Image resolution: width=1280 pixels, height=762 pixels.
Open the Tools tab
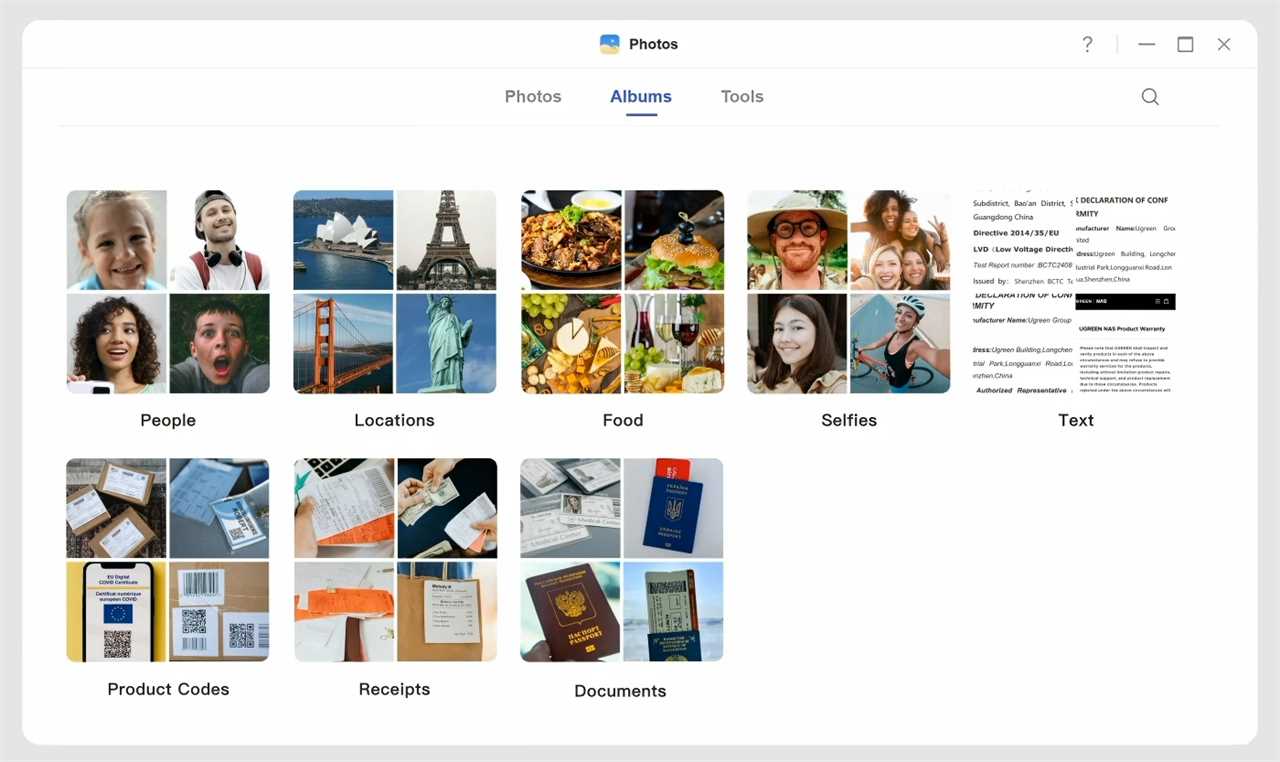click(x=742, y=96)
